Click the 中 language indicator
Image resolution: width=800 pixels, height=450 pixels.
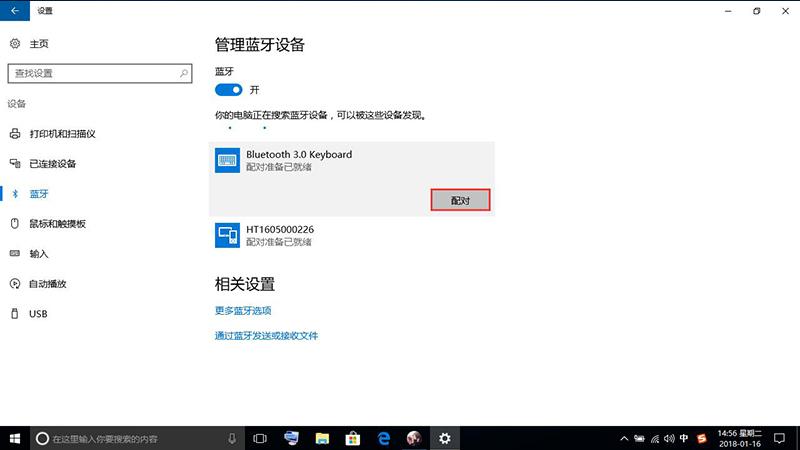pyautogui.click(x=684, y=438)
